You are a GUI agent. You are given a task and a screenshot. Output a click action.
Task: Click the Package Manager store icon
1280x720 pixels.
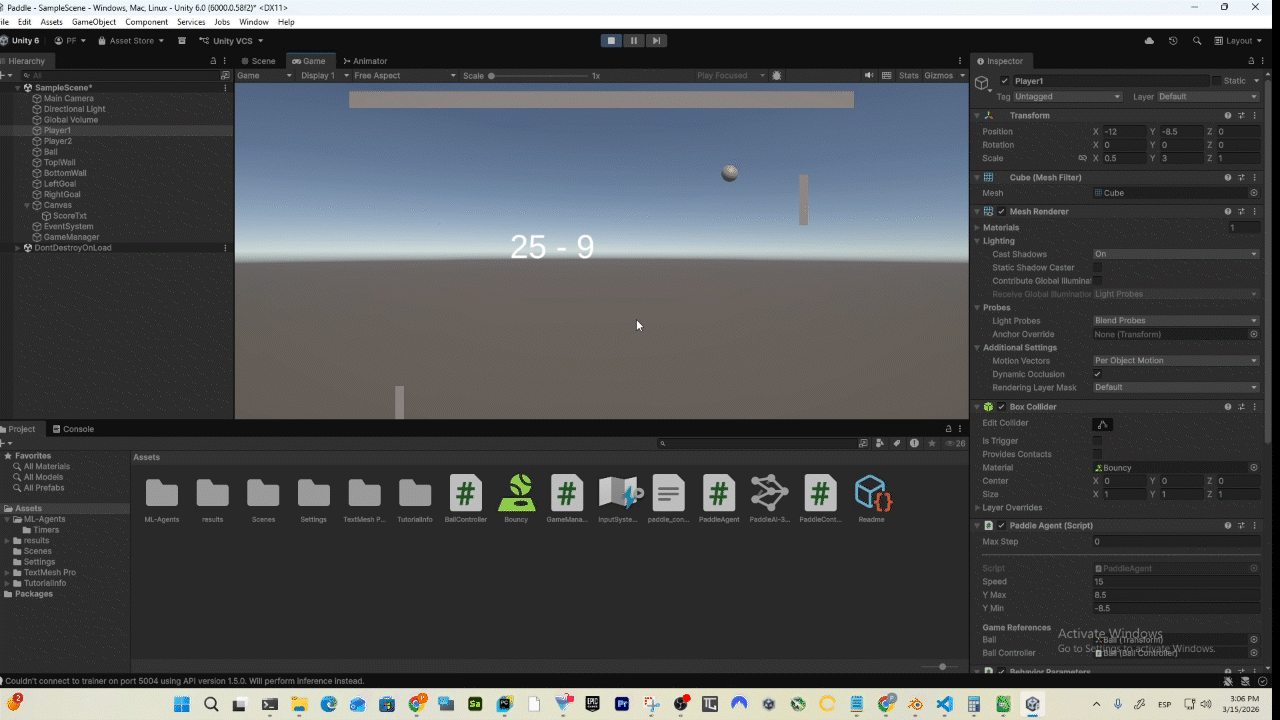pyautogui.click(x=182, y=41)
